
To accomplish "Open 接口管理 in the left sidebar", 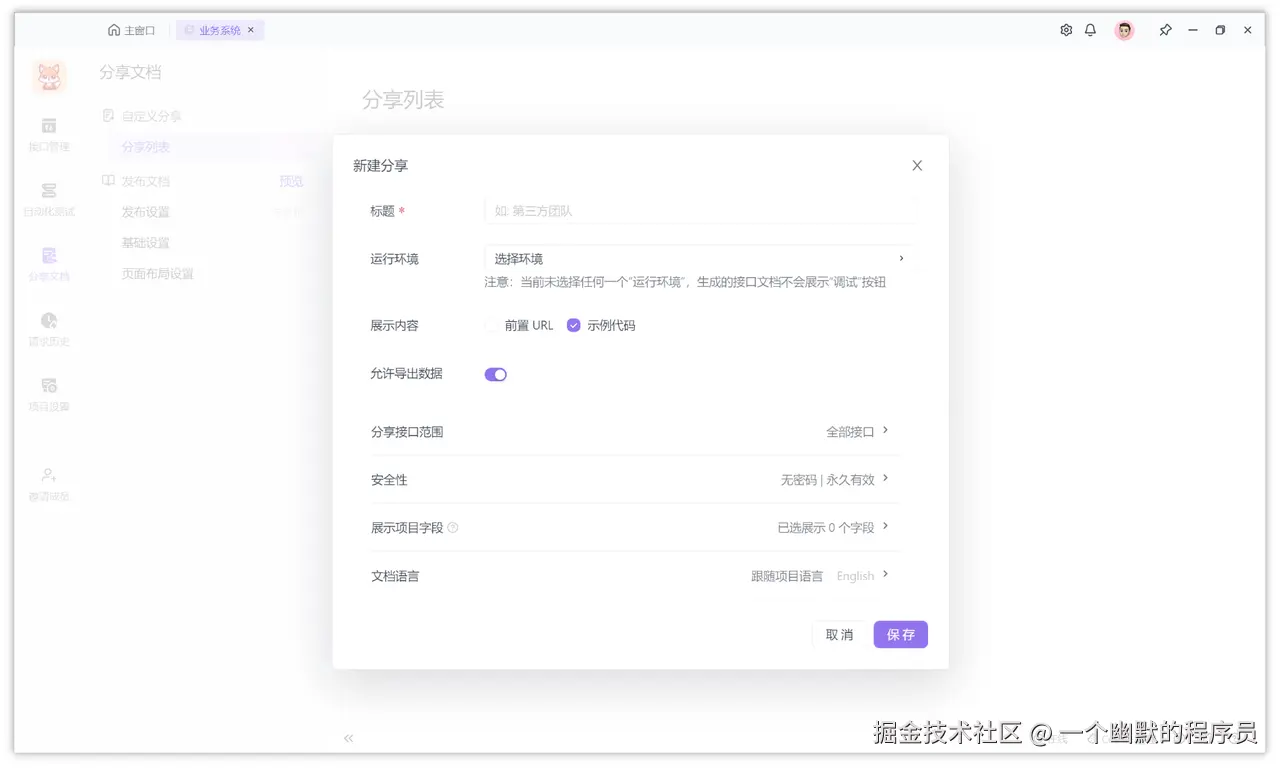I will pos(48,133).
